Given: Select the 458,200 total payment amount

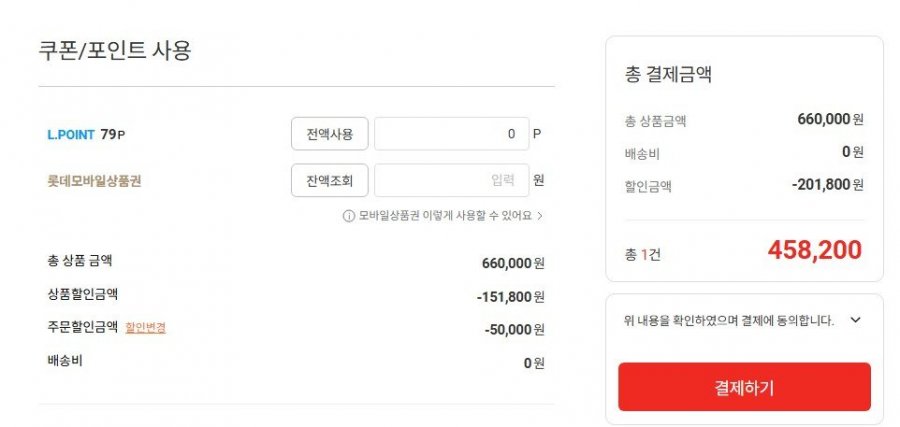Looking at the screenshot, I should [x=814, y=250].
